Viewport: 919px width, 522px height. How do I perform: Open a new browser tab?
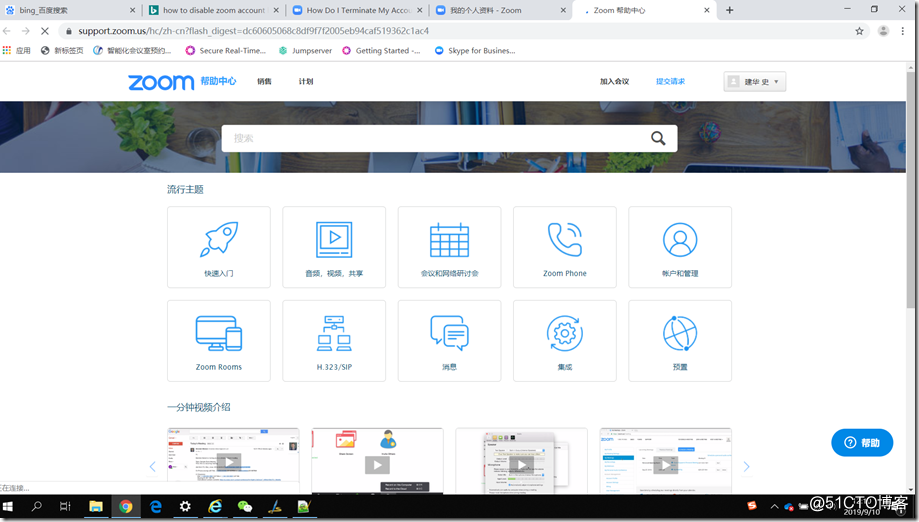[730, 10]
